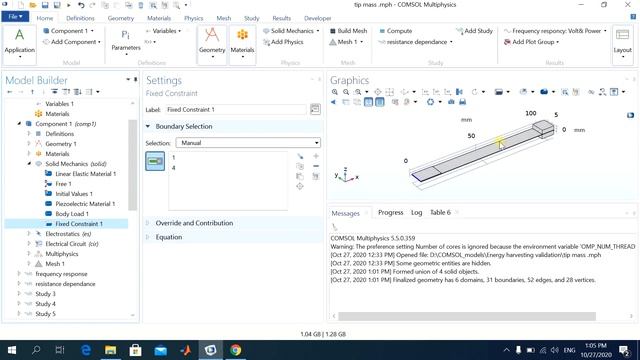Click the Add Physics button
Screen dimensions: 640x360
[x=283, y=42]
